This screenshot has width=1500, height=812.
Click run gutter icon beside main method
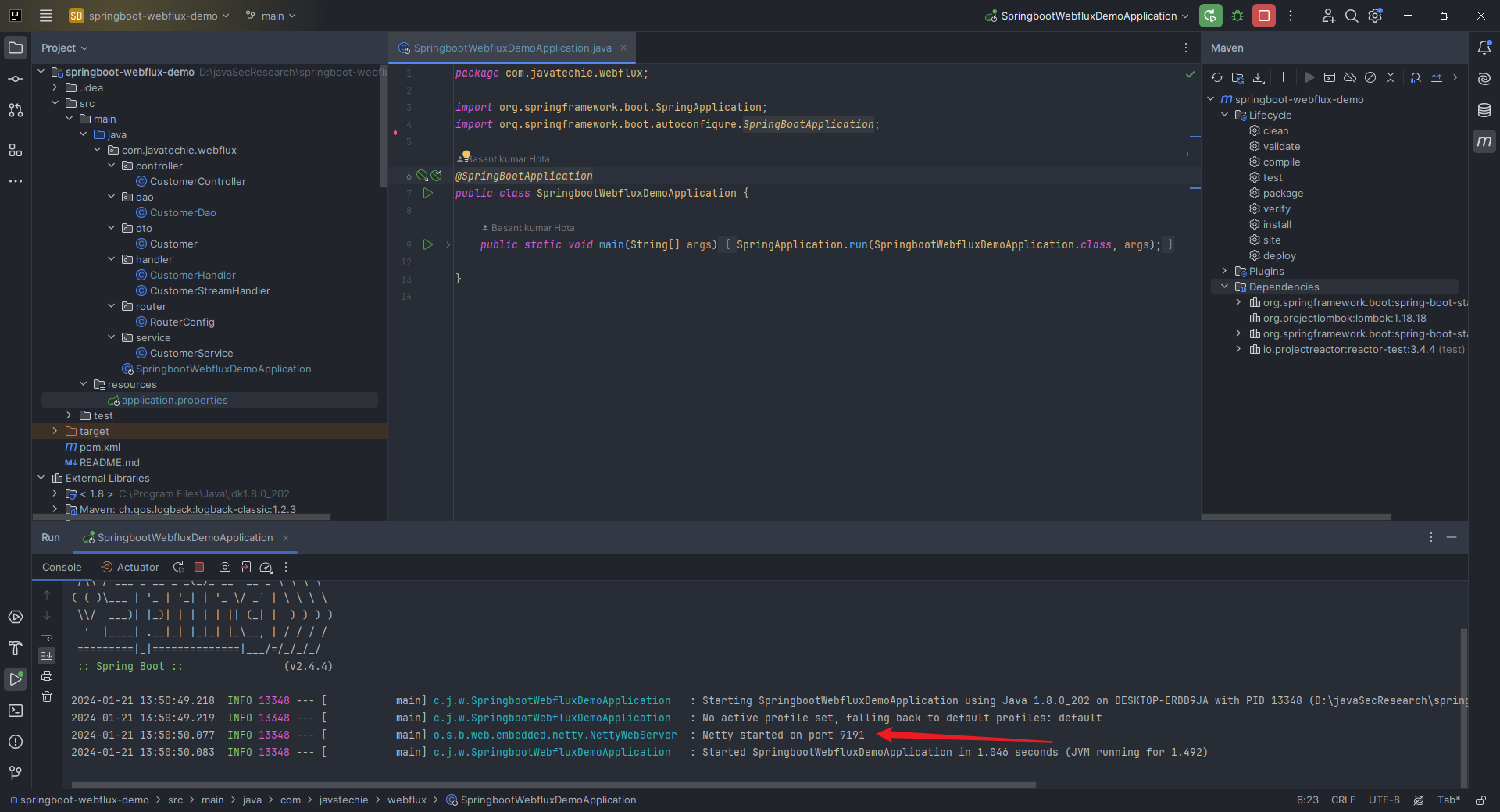[427, 244]
